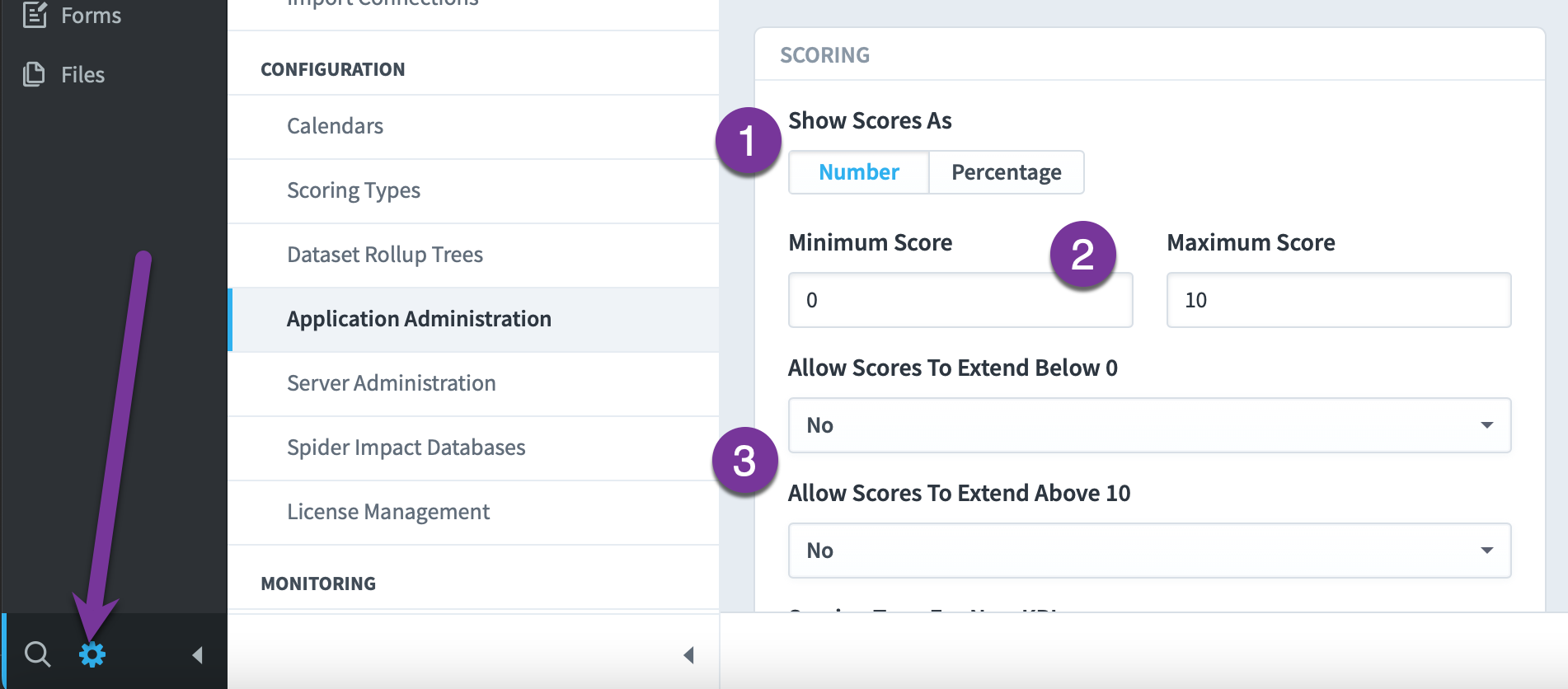Open Allow Scores To Extend Above 10 dropdown

pyautogui.click(x=1149, y=551)
